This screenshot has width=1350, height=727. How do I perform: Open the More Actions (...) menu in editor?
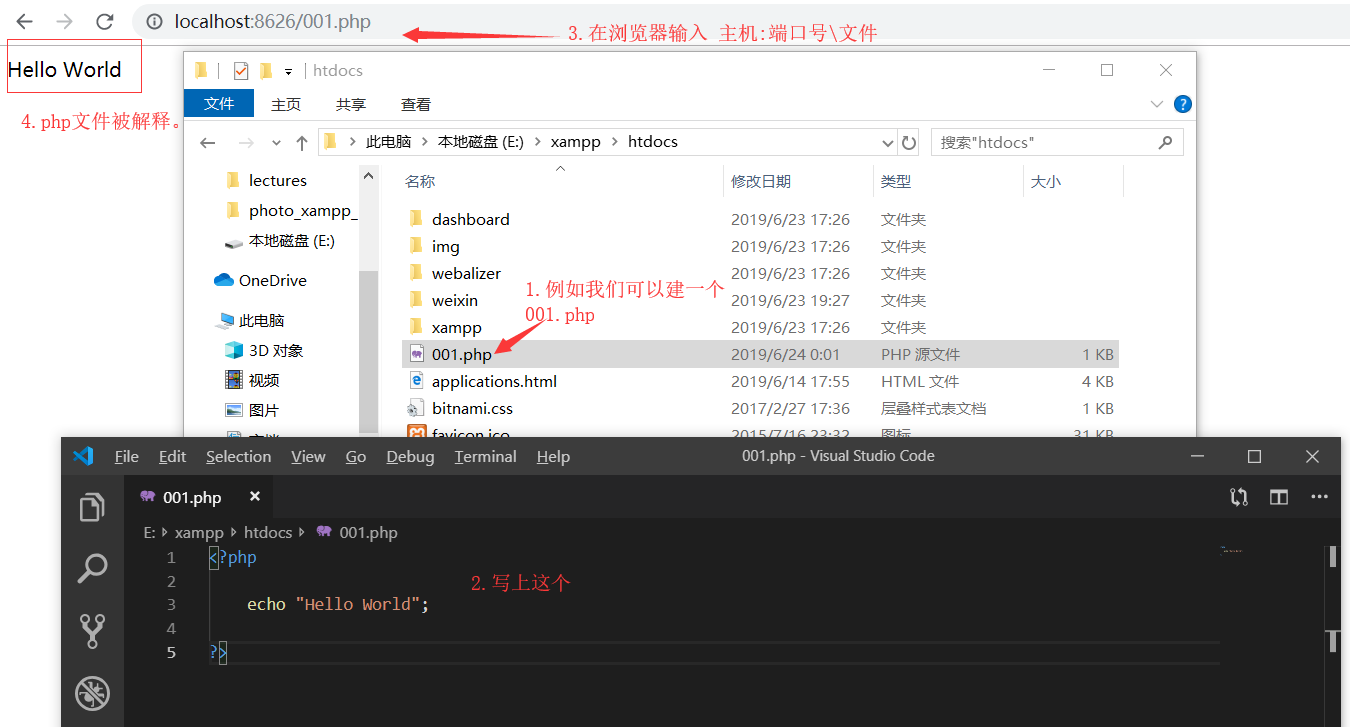click(1319, 496)
